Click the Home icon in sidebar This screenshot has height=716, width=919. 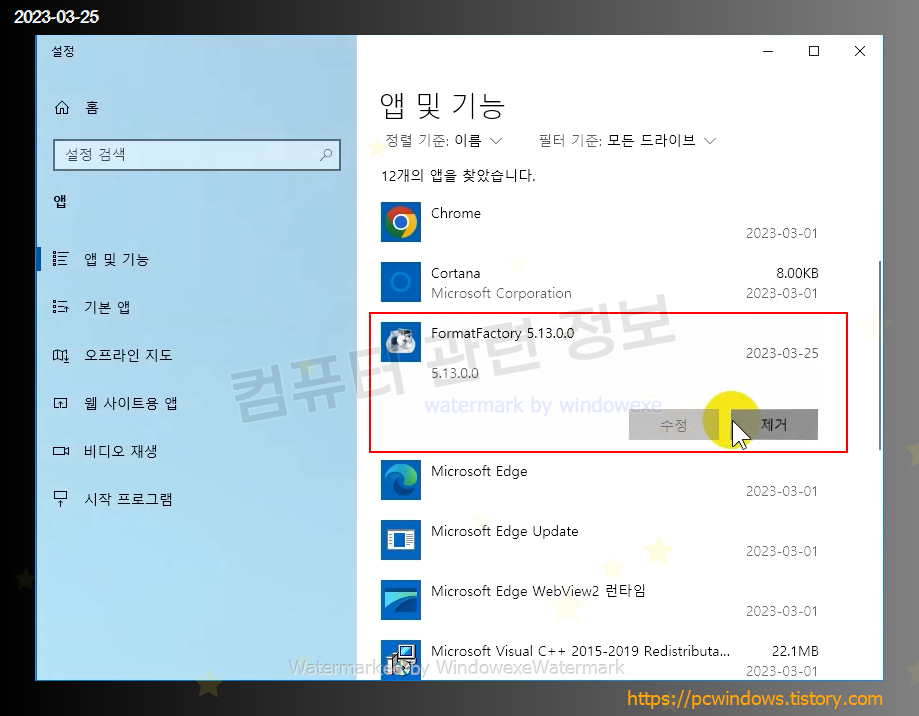coord(62,108)
